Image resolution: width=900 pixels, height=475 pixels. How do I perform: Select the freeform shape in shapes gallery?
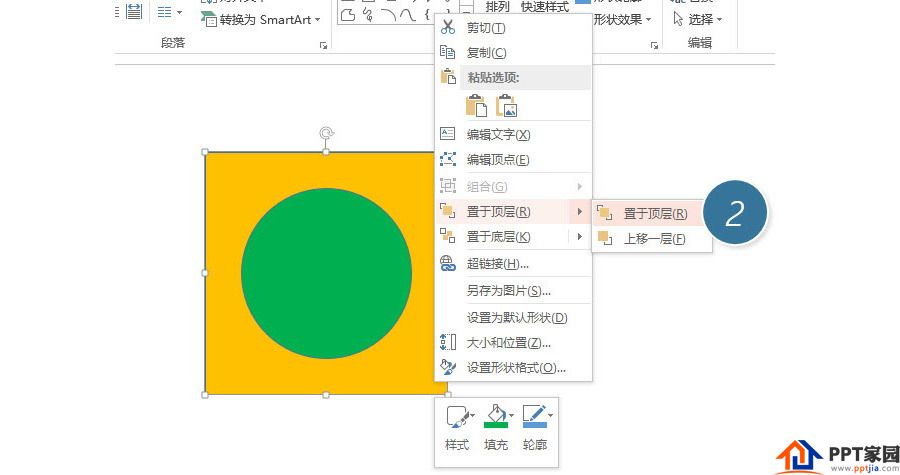pyautogui.click(x=348, y=15)
